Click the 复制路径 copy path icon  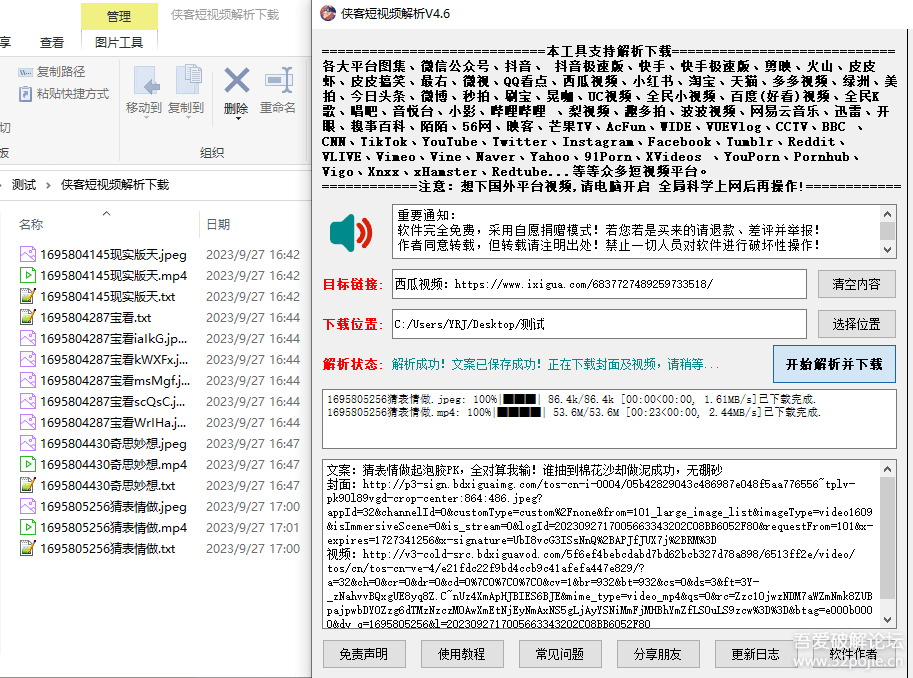[25, 72]
